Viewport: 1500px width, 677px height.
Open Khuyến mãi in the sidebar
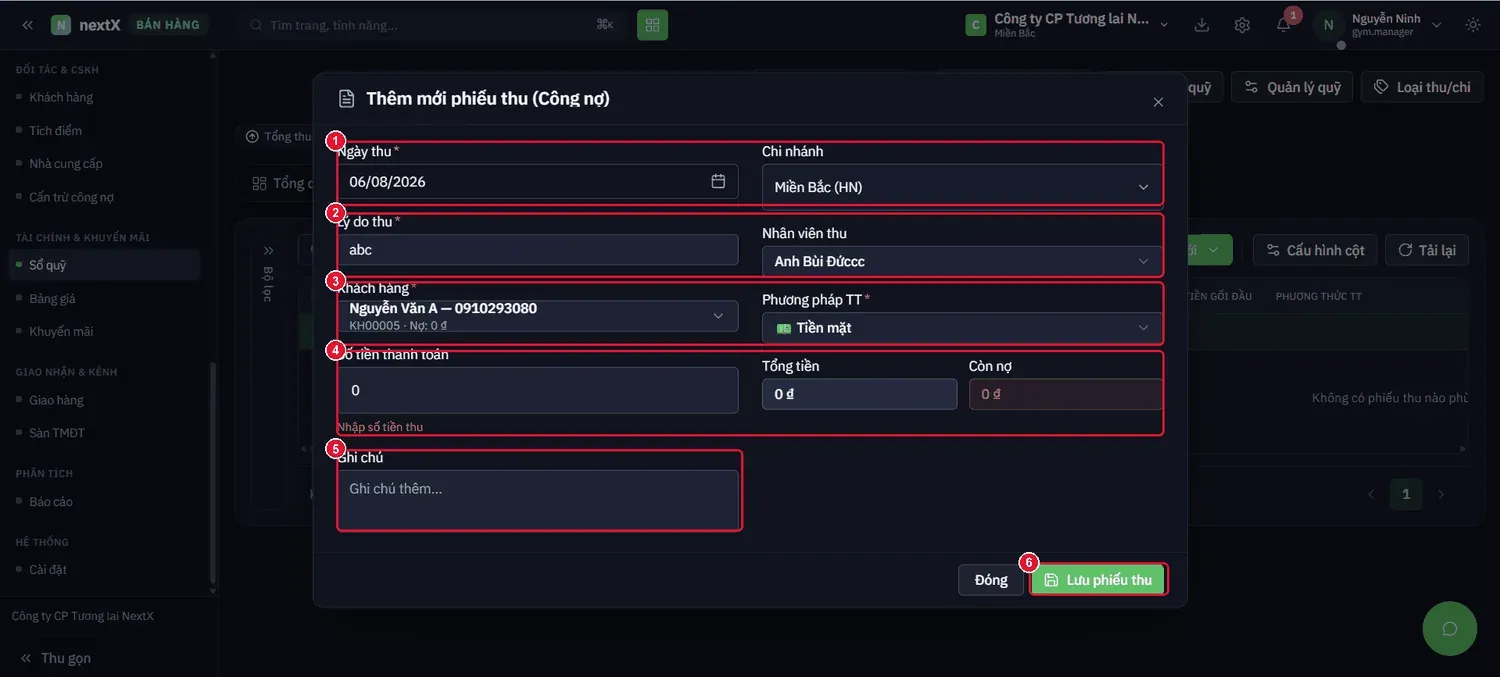[61, 331]
